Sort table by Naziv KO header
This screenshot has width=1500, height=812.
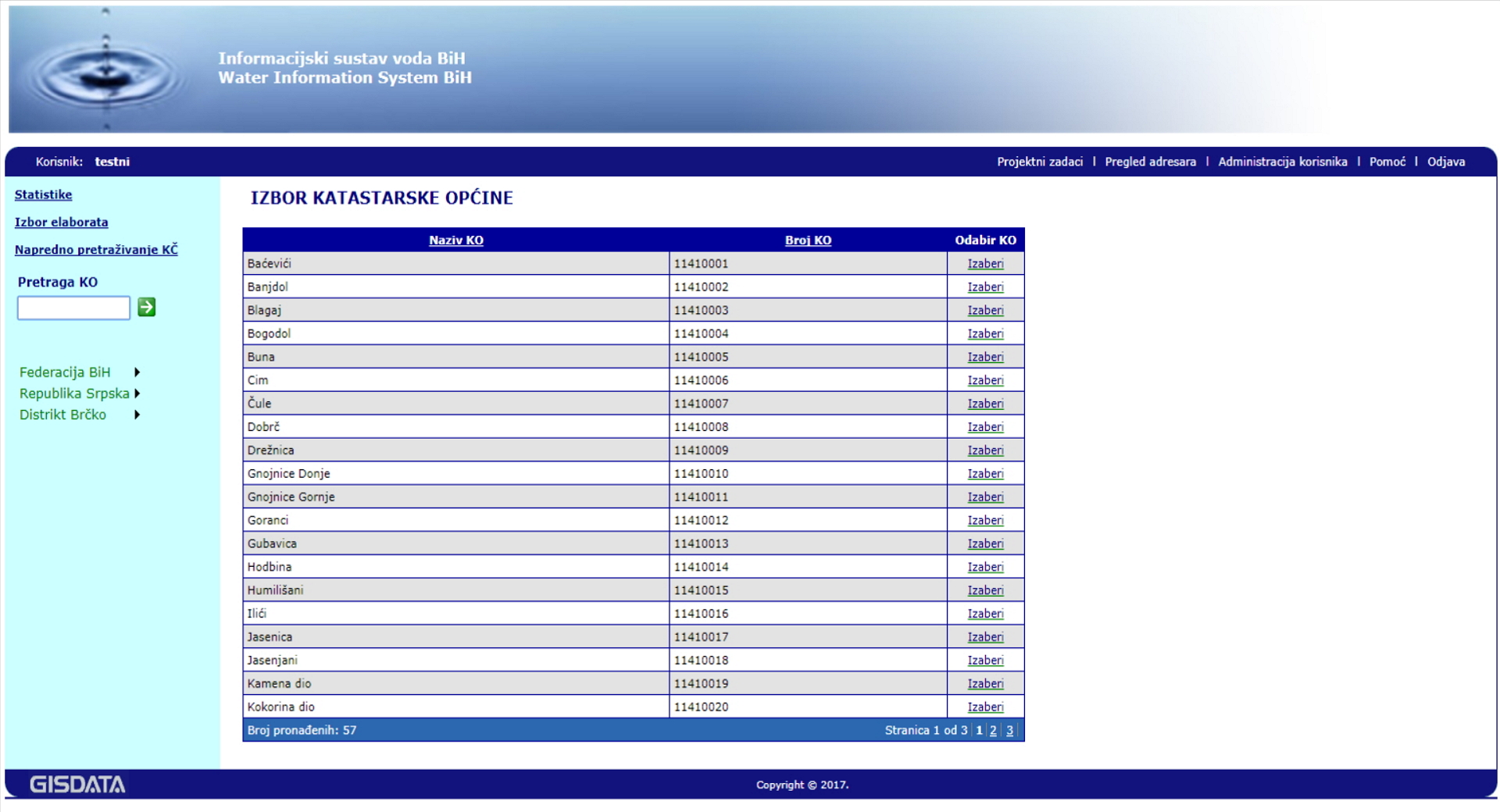(455, 240)
